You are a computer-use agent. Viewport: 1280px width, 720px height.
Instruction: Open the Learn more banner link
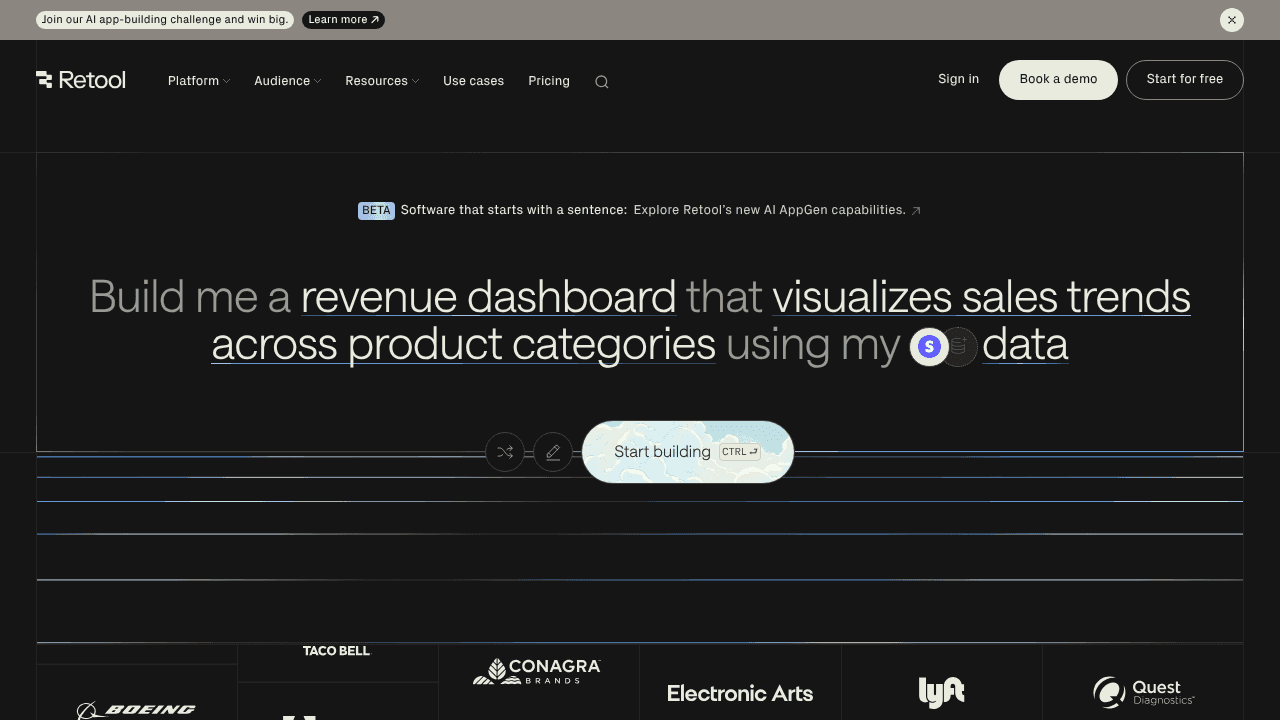343,20
